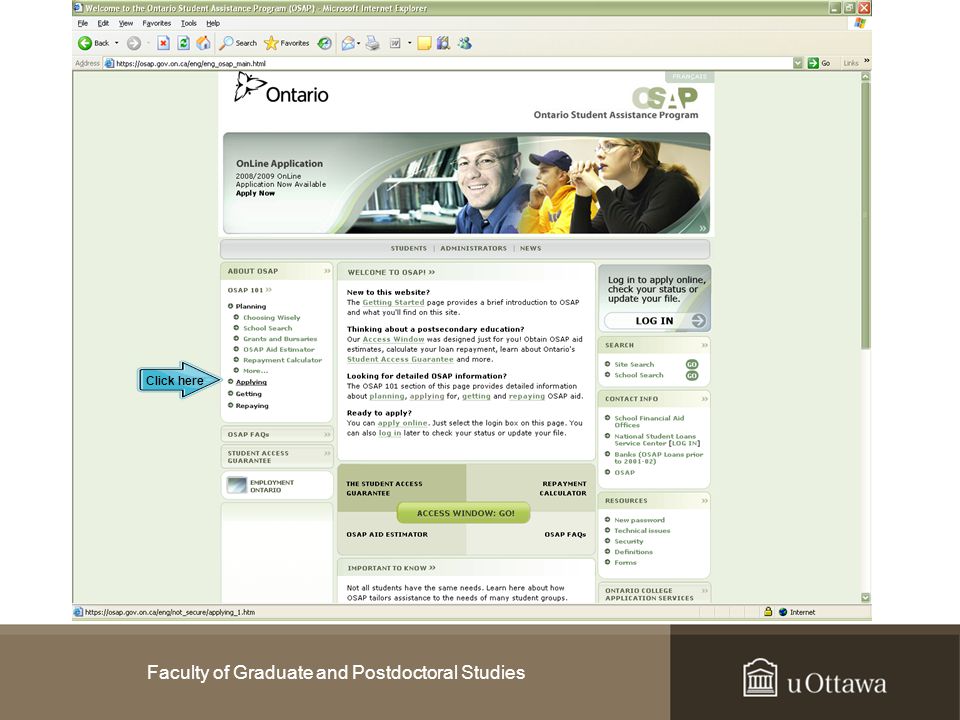This screenshot has height=720, width=960.
Task: Open the New password resource link
Action: [639, 520]
